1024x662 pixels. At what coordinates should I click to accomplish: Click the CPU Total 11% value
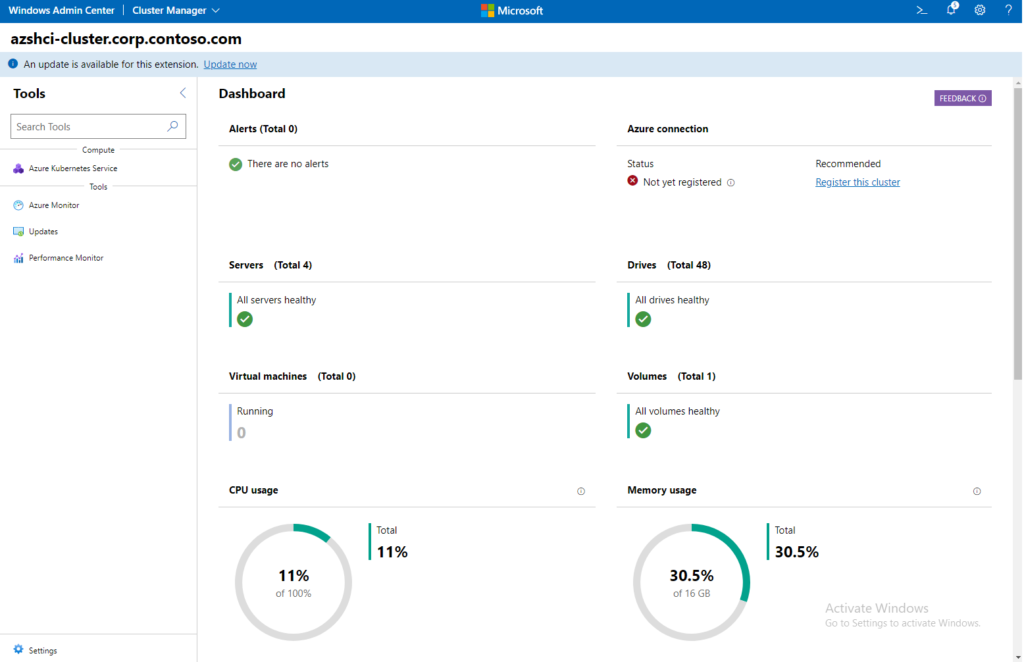pos(392,552)
